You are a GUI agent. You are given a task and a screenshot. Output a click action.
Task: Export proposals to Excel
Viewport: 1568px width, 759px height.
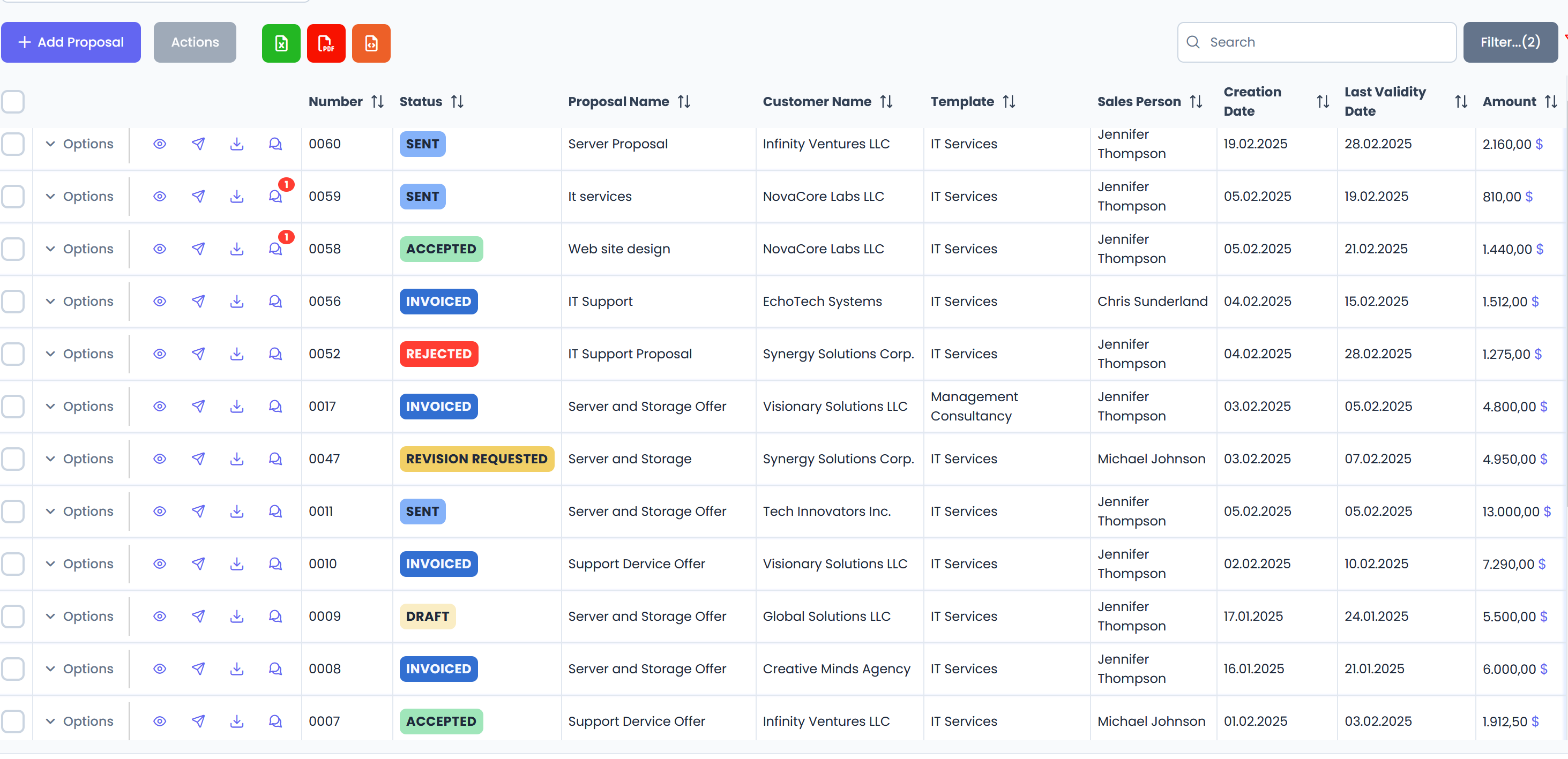click(x=281, y=42)
